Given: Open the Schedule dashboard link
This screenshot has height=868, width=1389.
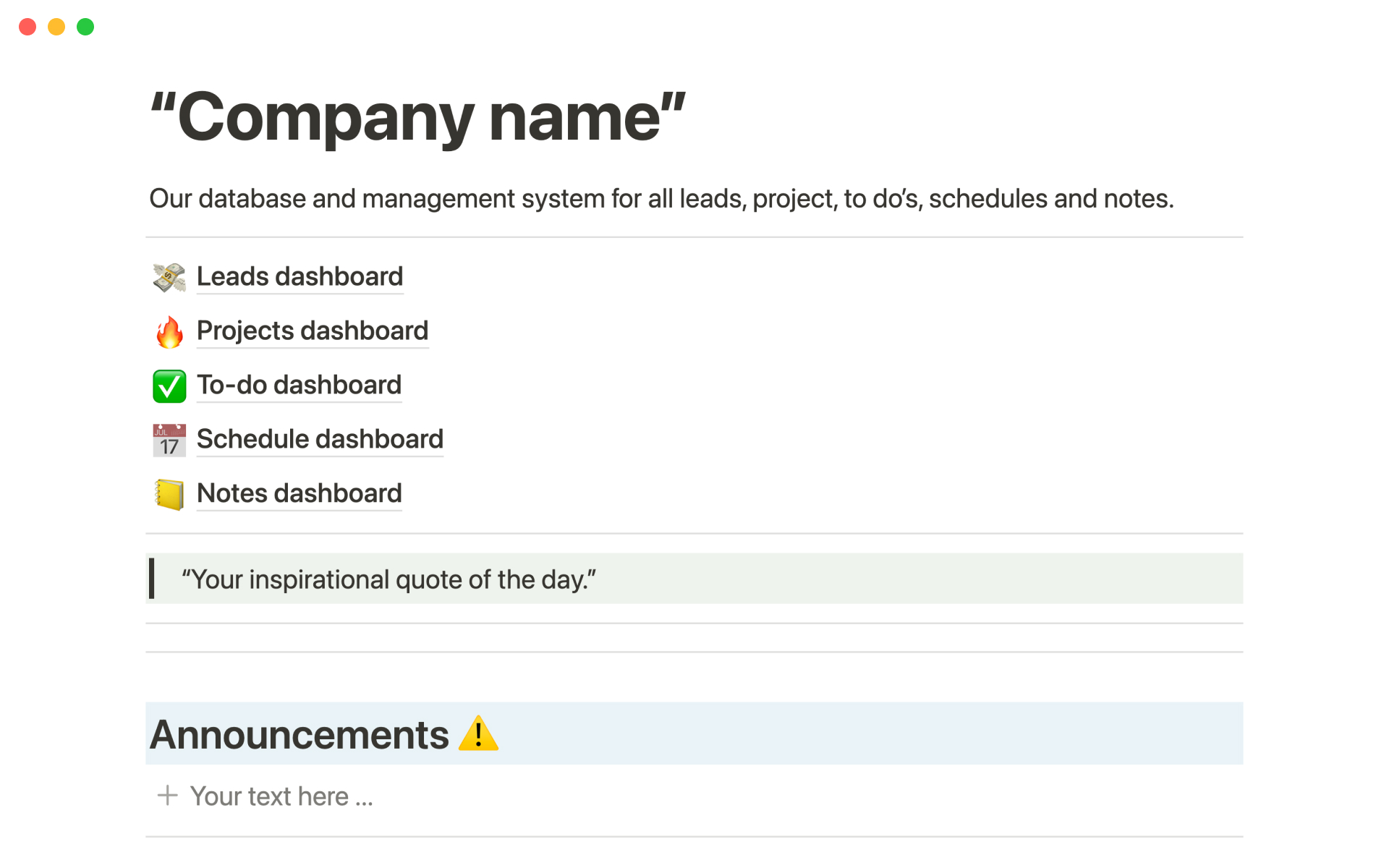Looking at the screenshot, I should click(320, 440).
